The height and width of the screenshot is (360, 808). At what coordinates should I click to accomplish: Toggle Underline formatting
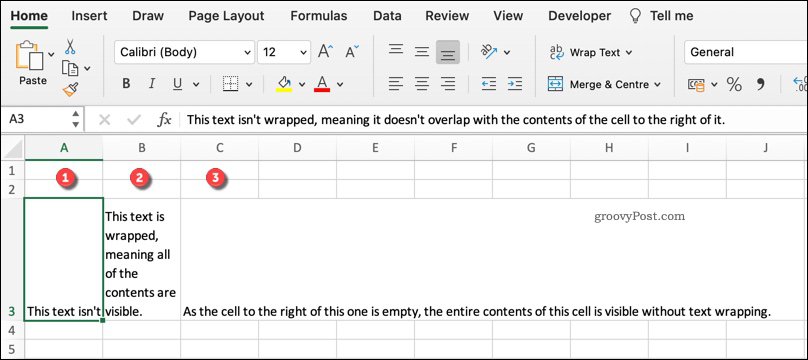tap(178, 84)
